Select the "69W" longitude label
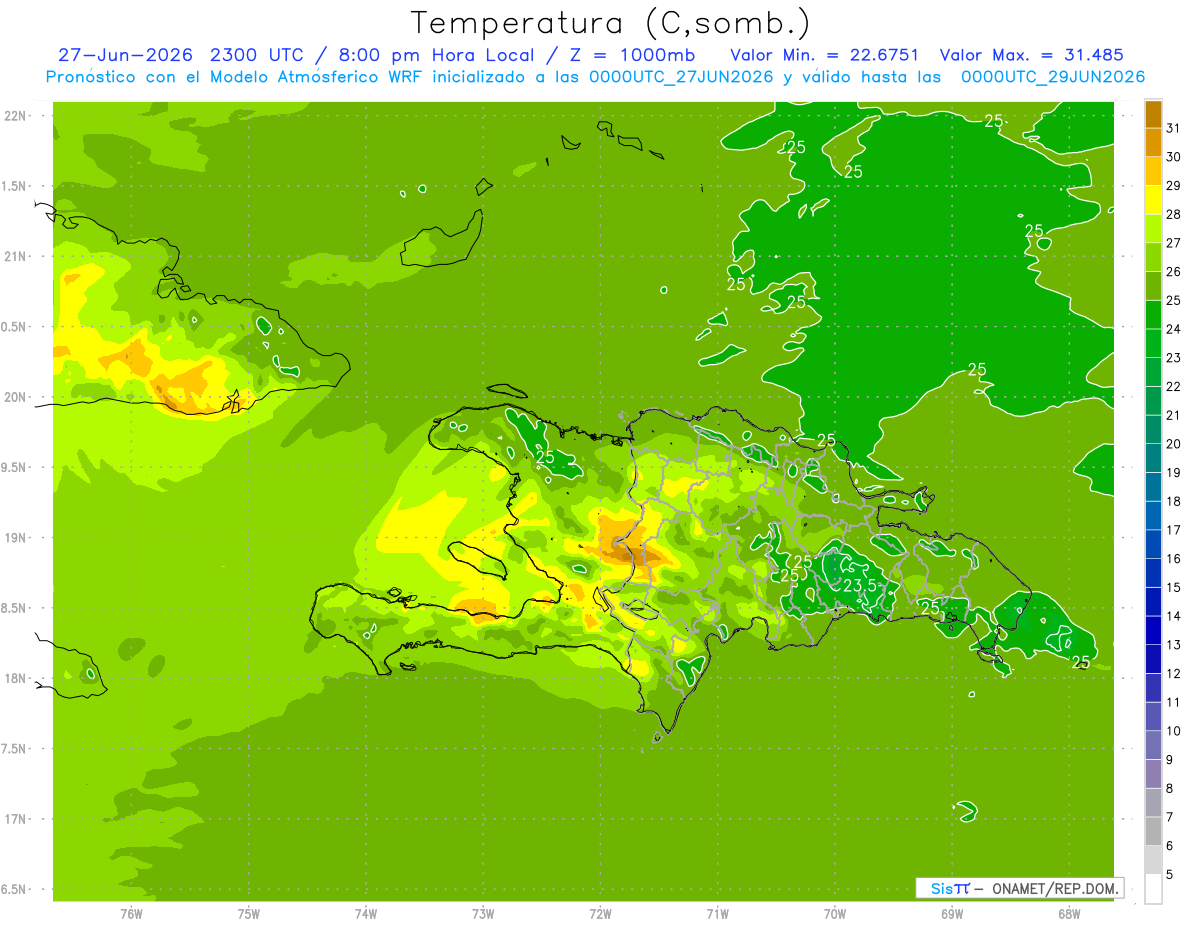The width and height of the screenshot is (1200, 927). (951, 914)
